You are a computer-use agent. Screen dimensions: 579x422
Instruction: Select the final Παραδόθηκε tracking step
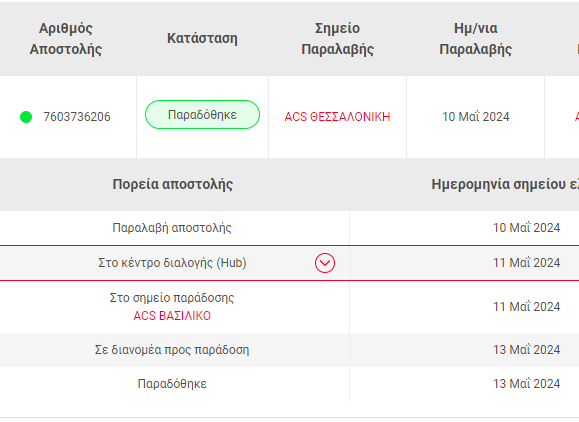tap(172, 384)
